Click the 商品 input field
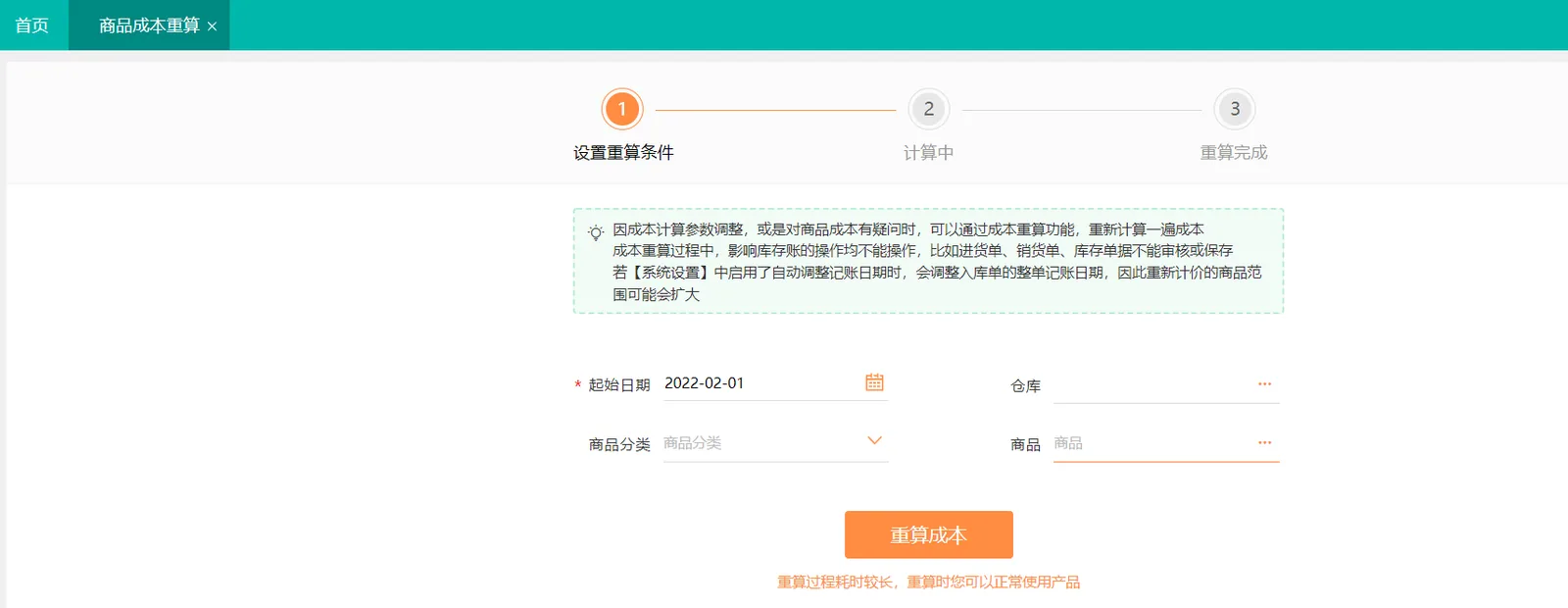Screen dimensions: 1568x608 point(1166,444)
